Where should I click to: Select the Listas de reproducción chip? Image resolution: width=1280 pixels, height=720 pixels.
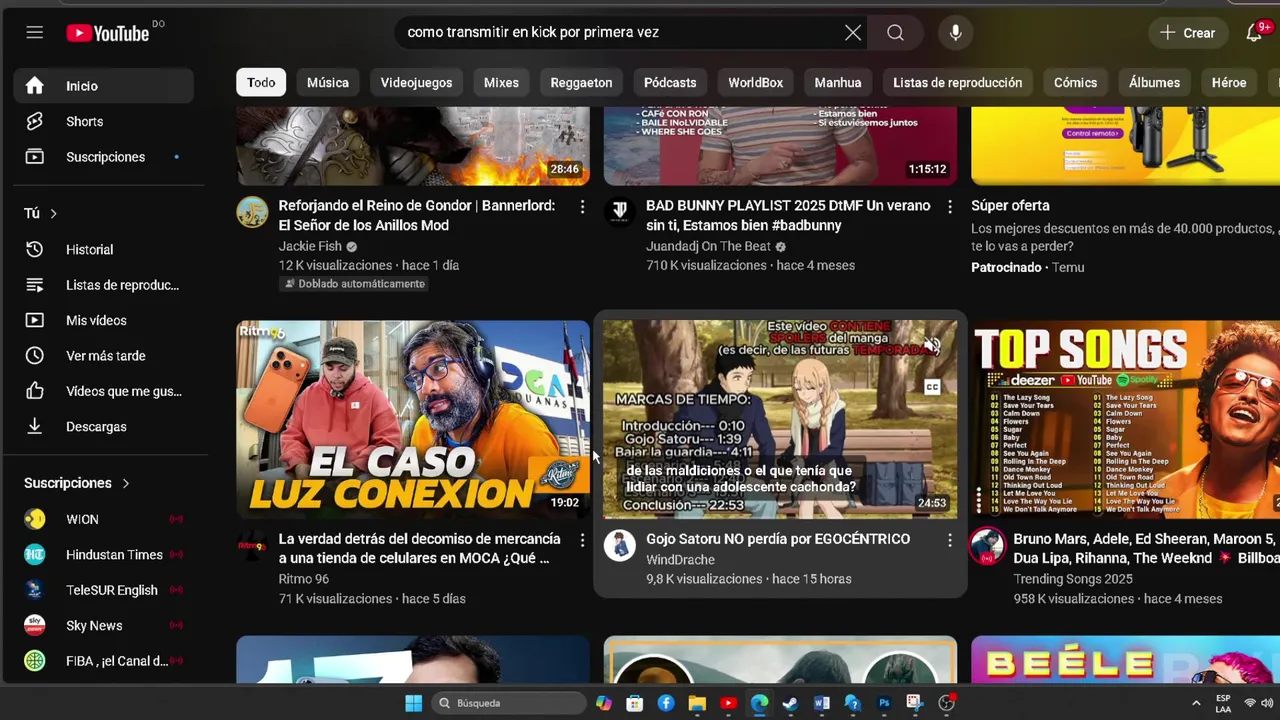point(957,83)
